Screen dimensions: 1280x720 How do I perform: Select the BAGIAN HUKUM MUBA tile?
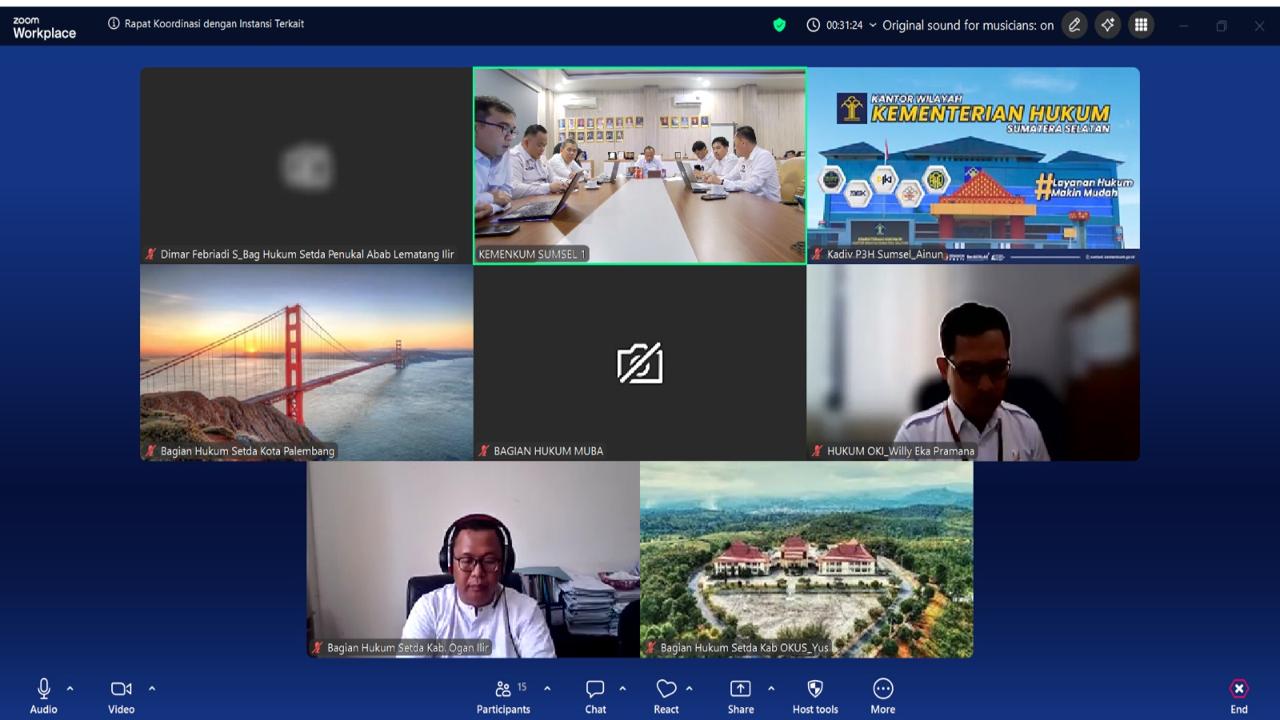[x=640, y=363]
